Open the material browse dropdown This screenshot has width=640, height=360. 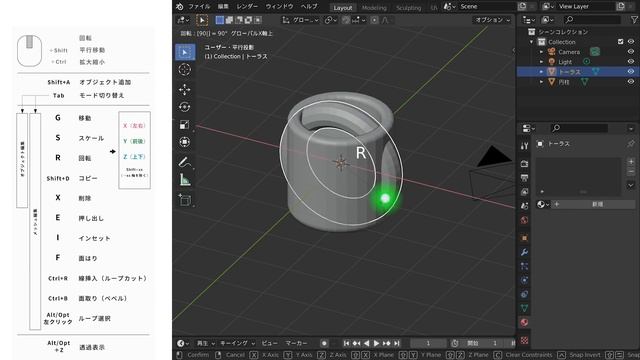click(x=543, y=204)
